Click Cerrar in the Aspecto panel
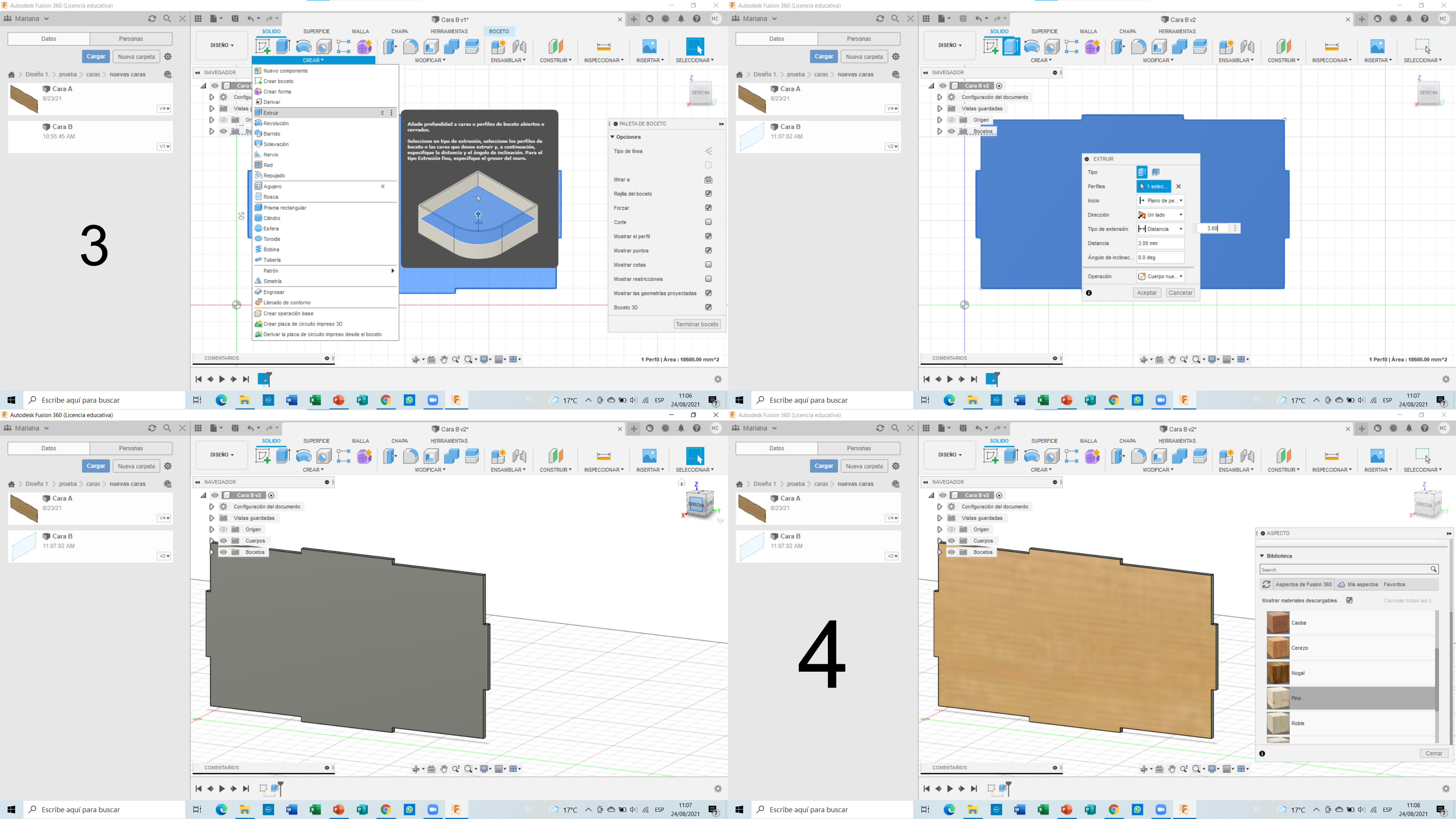The image size is (1456, 819). click(x=1433, y=753)
